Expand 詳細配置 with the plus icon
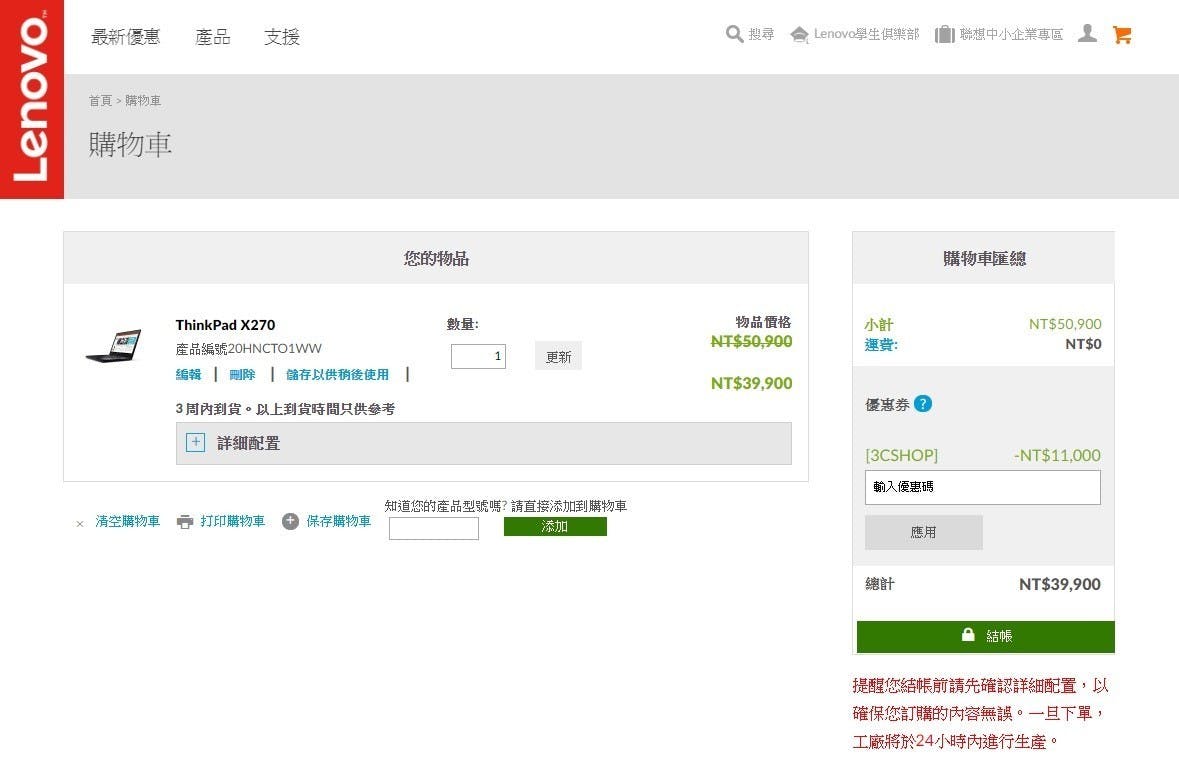 [x=195, y=442]
